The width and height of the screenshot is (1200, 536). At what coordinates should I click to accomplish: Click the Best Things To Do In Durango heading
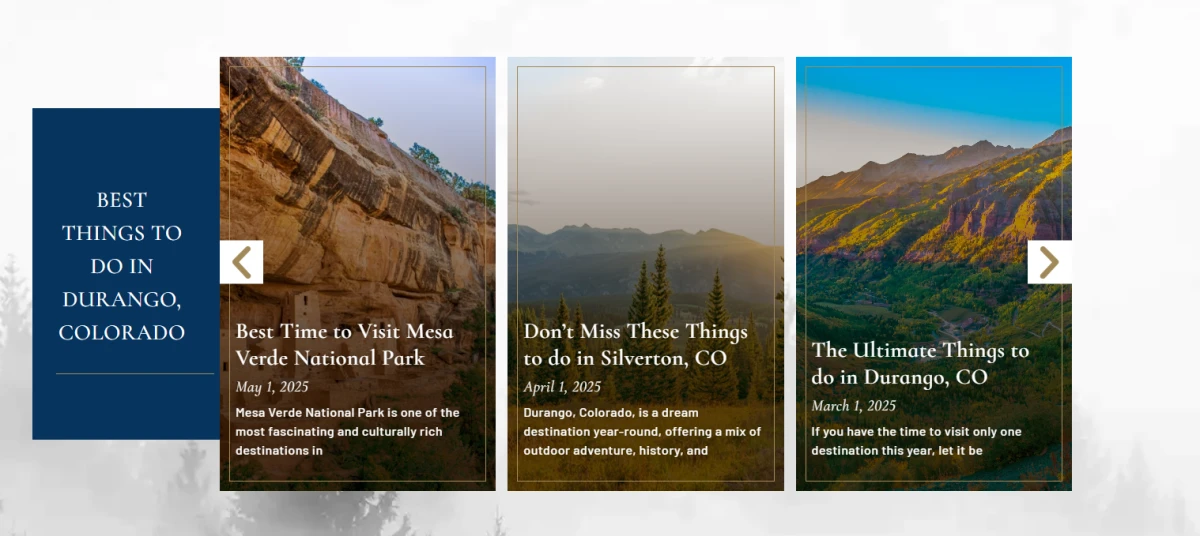pyautogui.click(x=122, y=266)
